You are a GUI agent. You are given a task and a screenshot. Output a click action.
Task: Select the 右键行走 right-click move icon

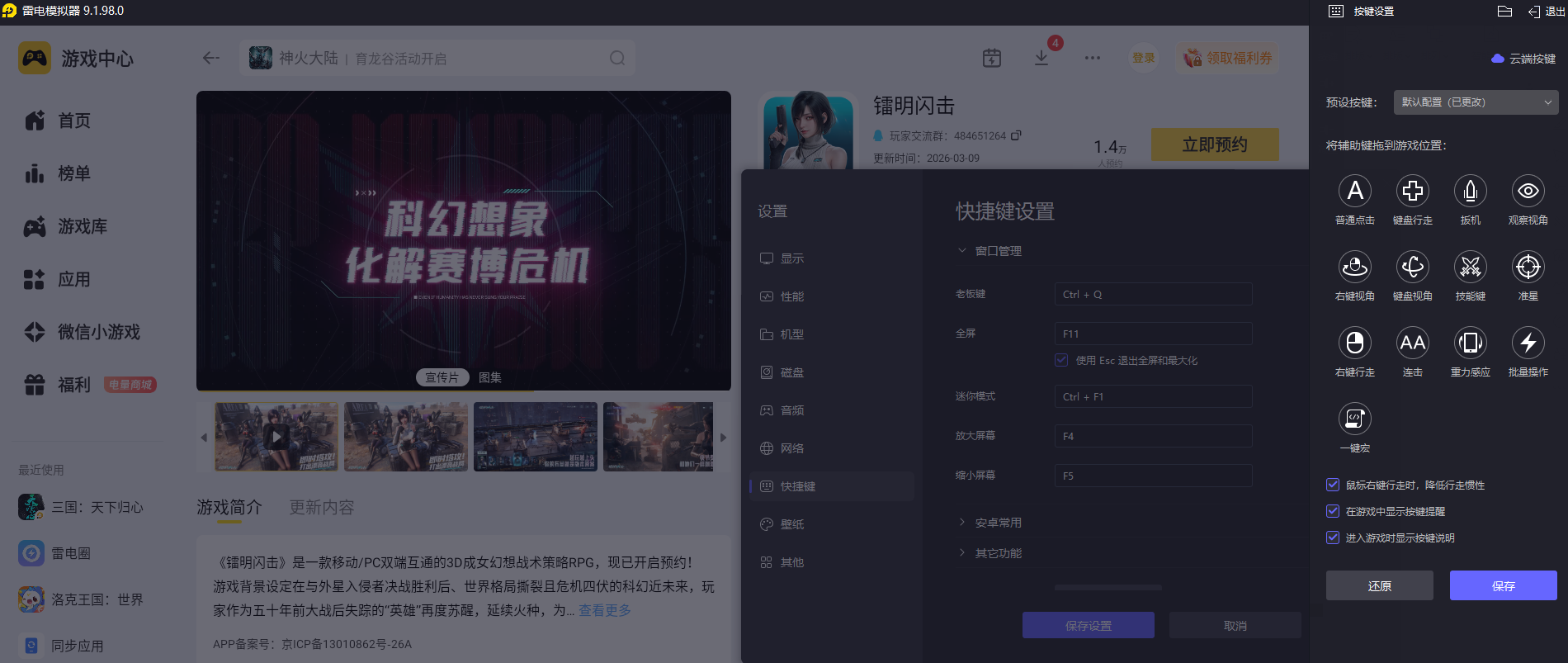click(x=1354, y=343)
